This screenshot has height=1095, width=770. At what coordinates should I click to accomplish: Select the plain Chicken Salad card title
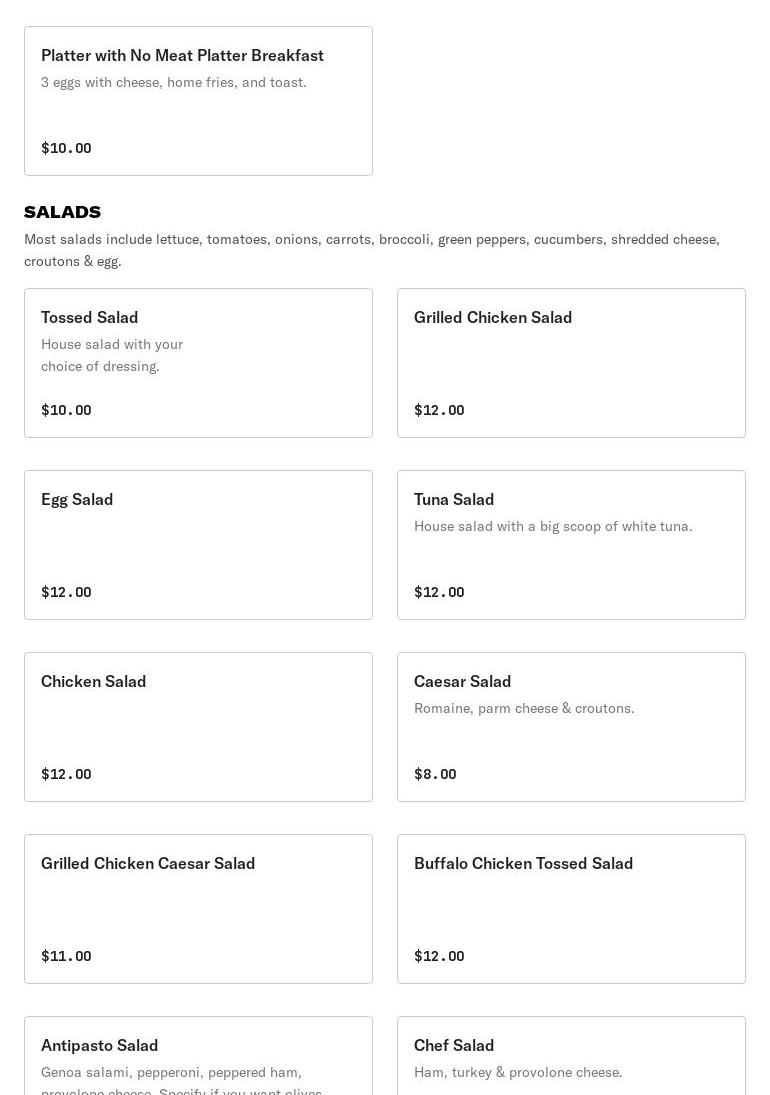[93, 681]
